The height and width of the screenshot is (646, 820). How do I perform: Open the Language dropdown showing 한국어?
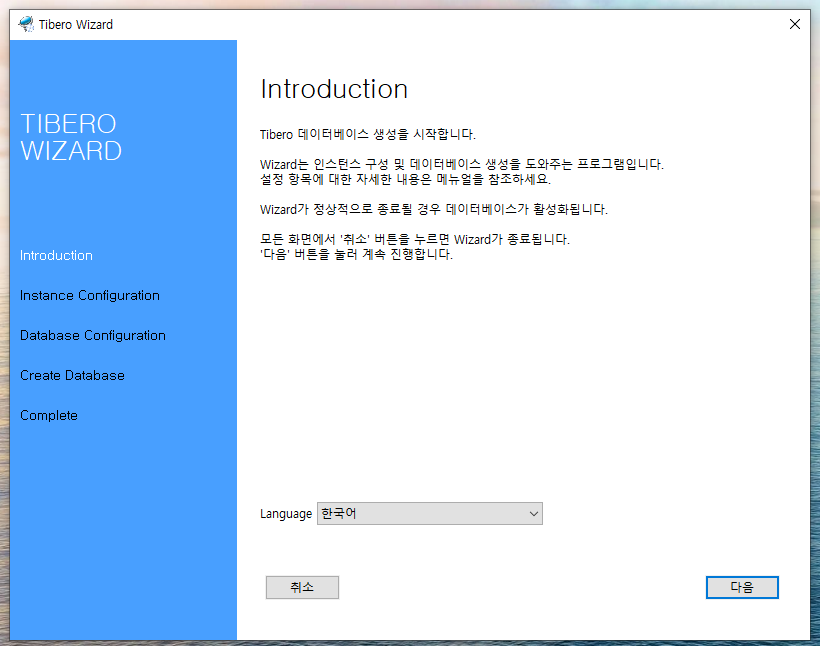[430, 514]
